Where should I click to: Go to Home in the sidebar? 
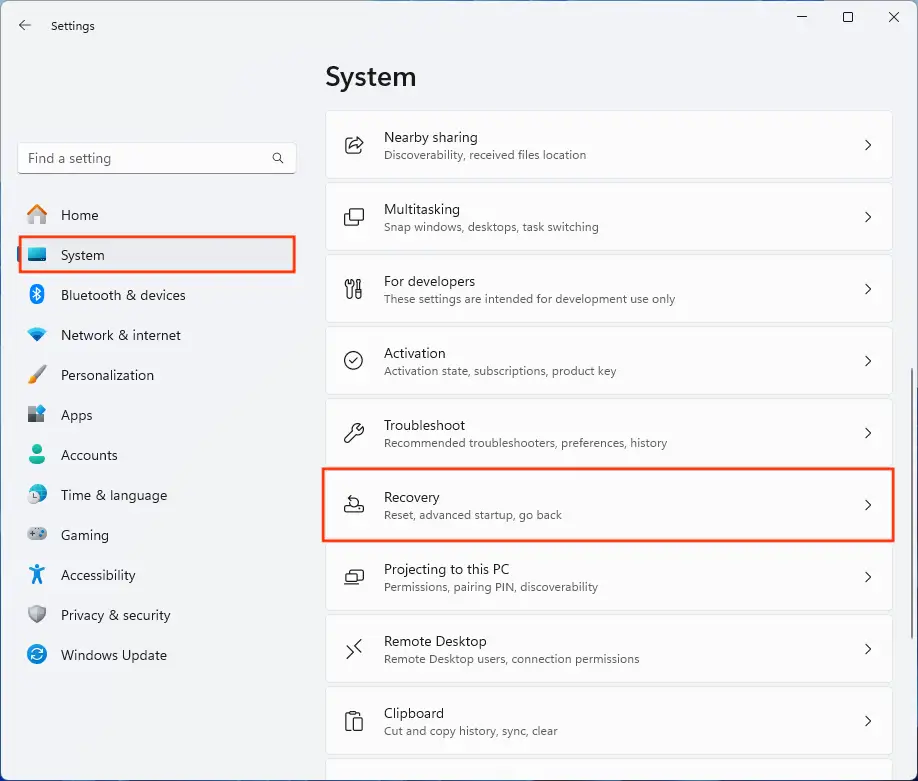pos(80,215)
